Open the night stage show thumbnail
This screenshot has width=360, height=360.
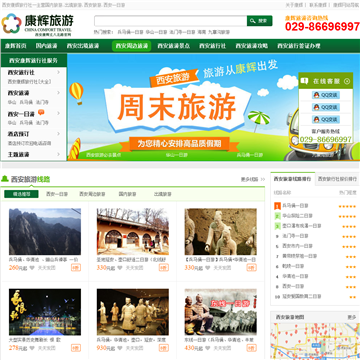click(45, 312)
